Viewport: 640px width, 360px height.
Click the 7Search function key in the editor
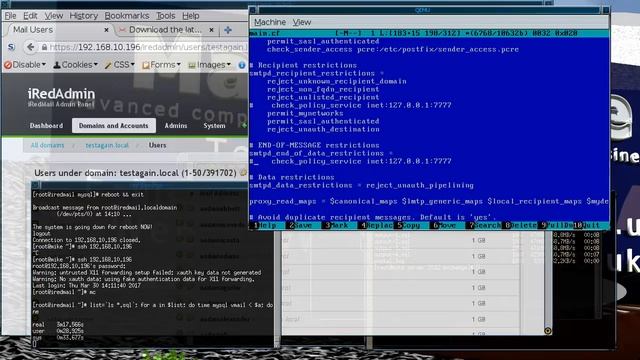(x=483, y=225)
